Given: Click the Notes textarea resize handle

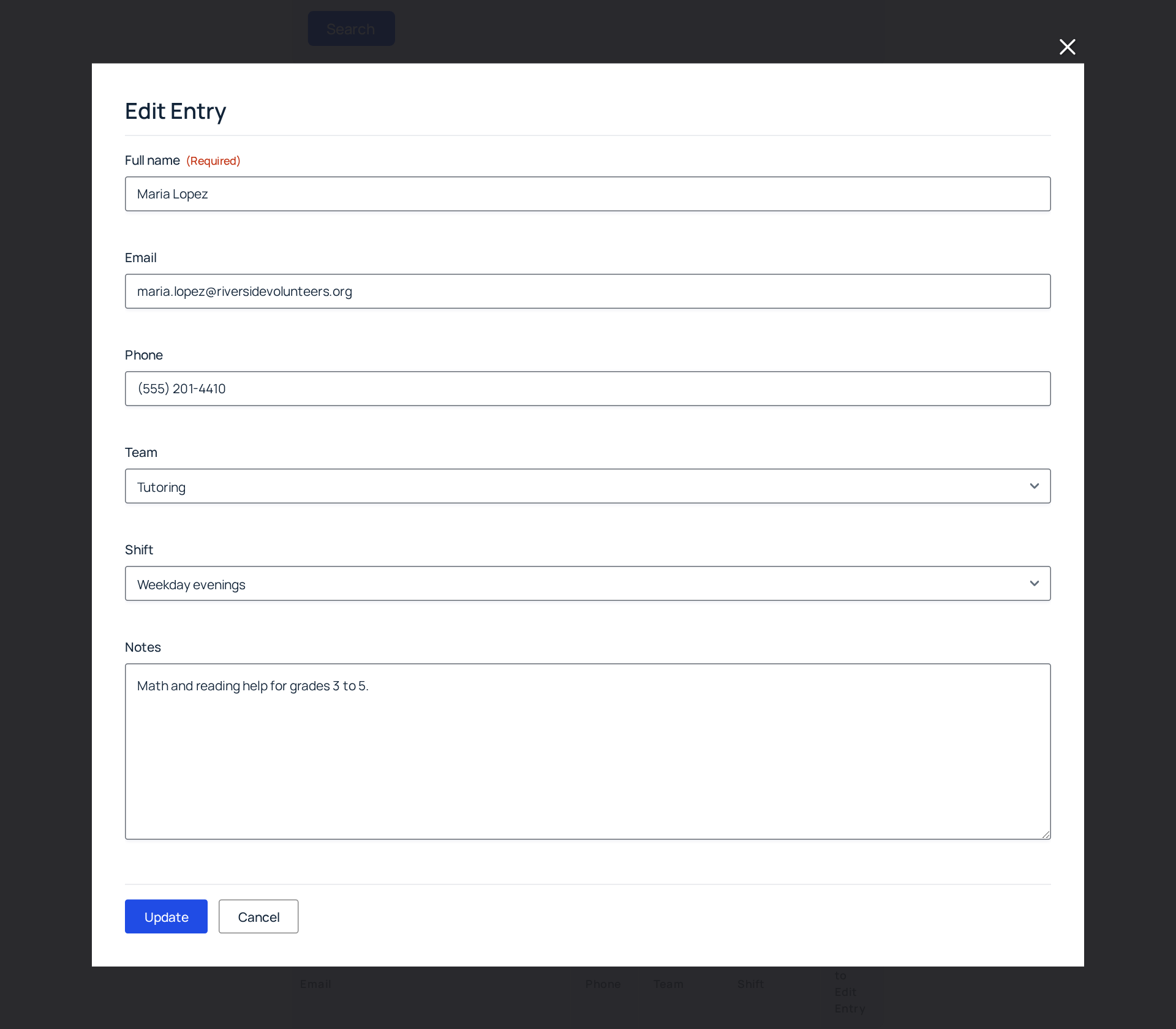Looking at the screenshot, I should pos(1046,834).
